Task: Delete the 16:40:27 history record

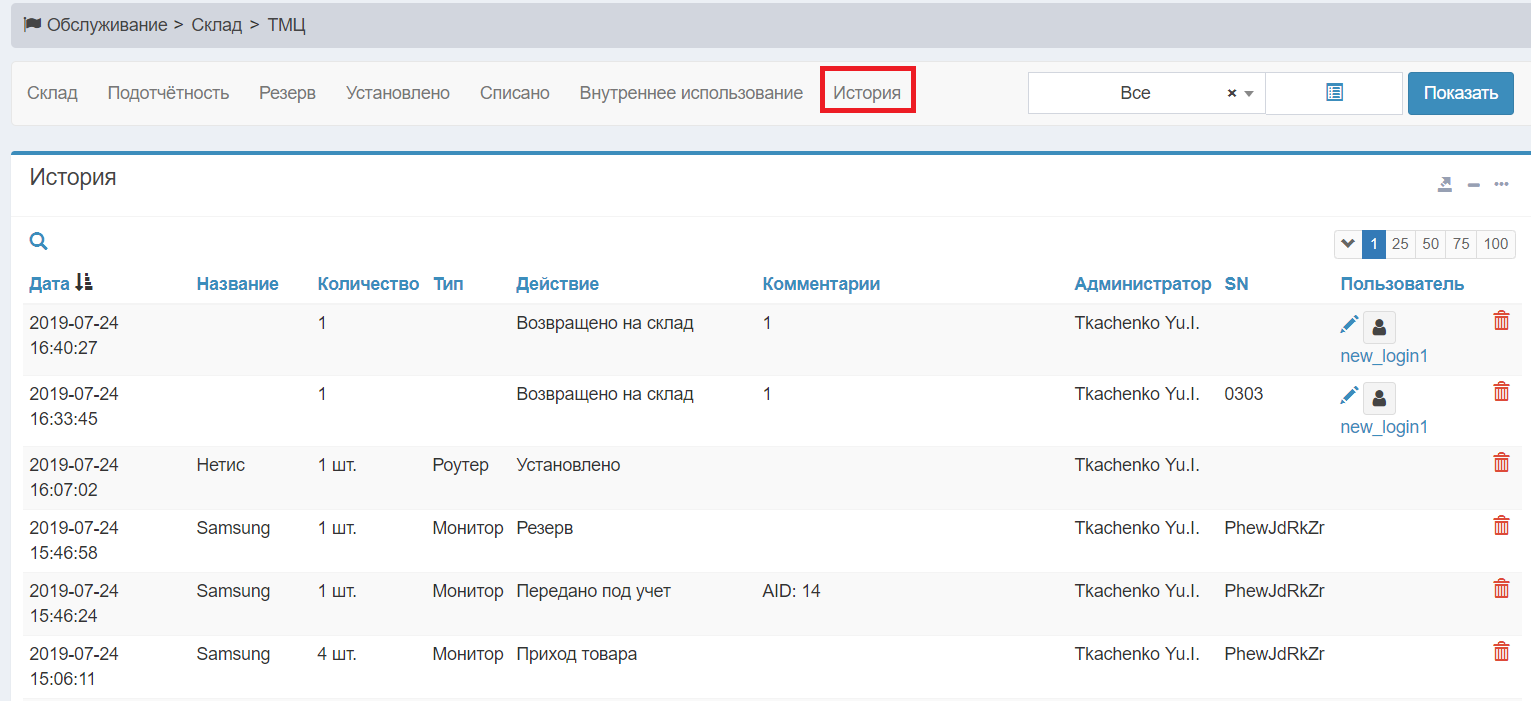Action: (x=1501, y=321)
